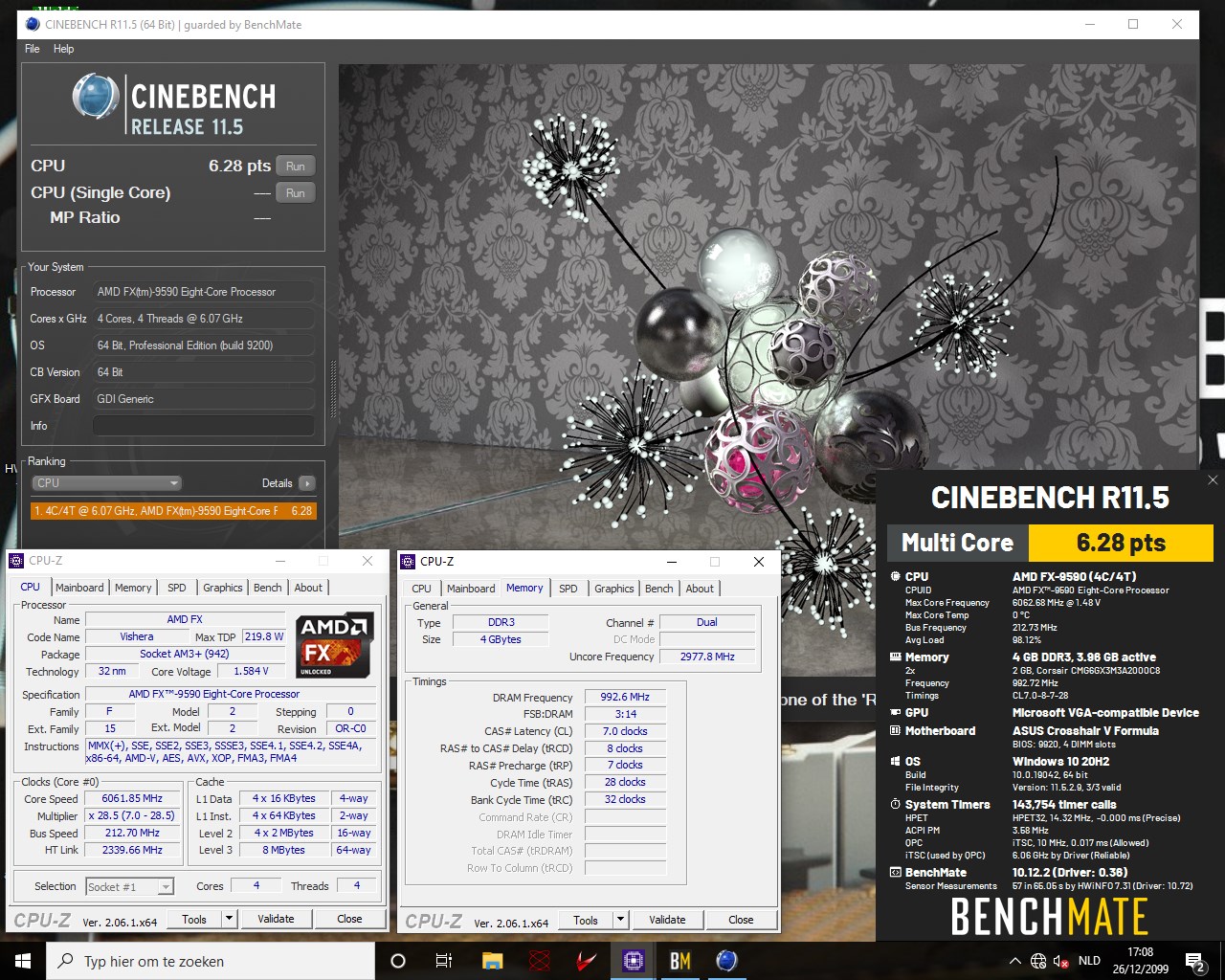Click Tools button in left CPU-Z

pos(194,919)
